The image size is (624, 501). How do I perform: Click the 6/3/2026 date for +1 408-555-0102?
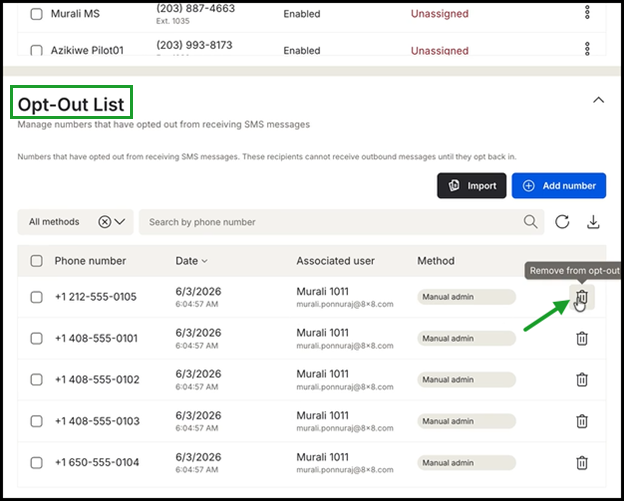(x=198, y=374)
